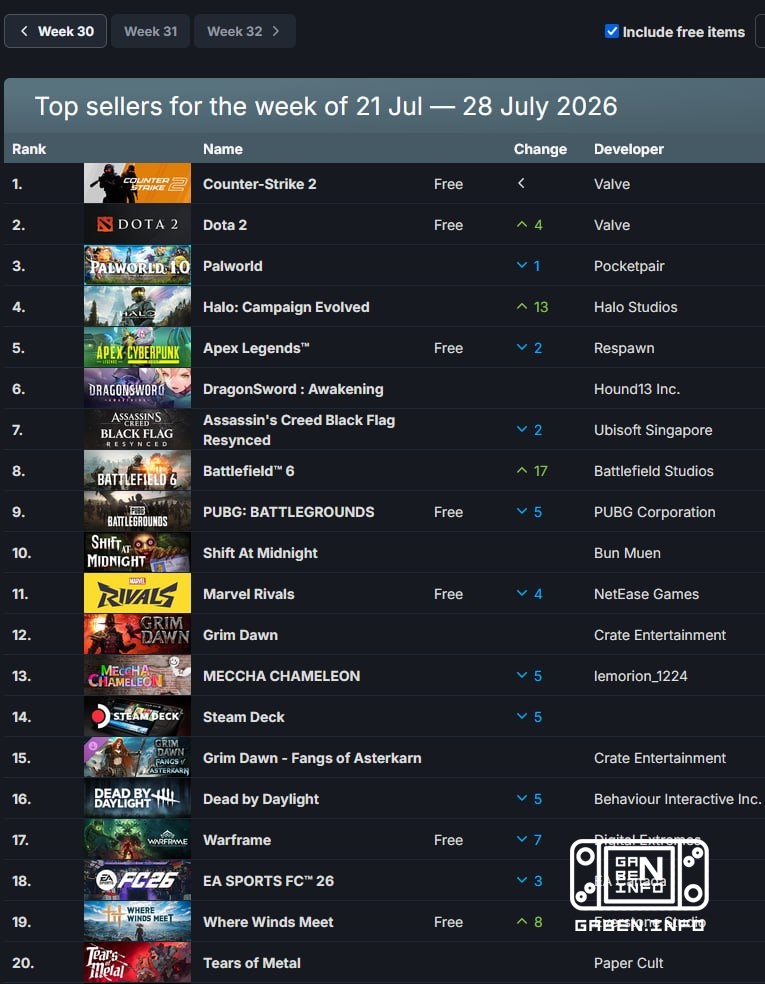Open Grim Dawn - Fangs of Asterkarn title

[312, 758]
